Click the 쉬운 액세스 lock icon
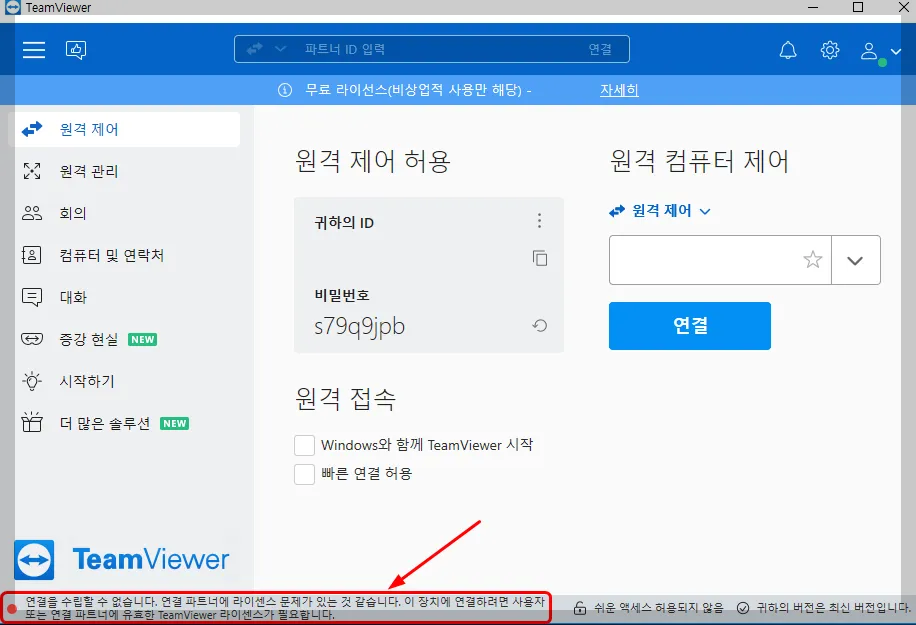This screenshot has height=625, width=916. pyautogui.click(x=580, y=608)
